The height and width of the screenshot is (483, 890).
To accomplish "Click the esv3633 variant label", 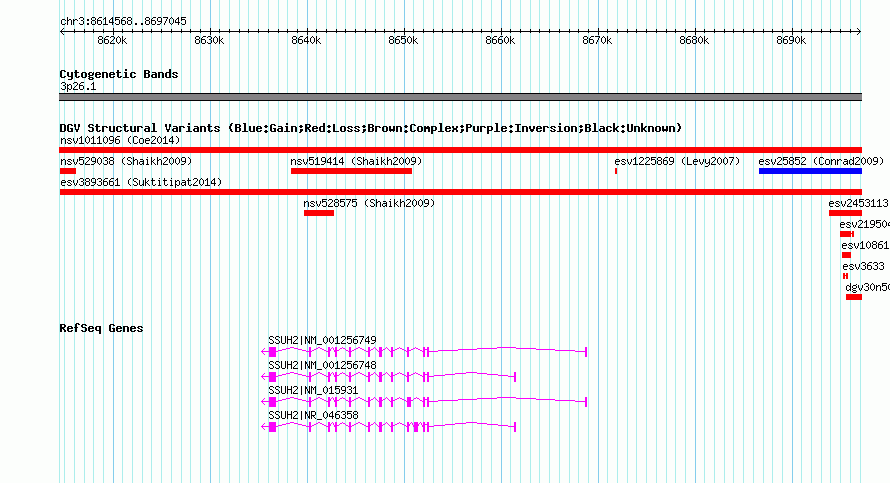I will click(x=863, y=266).
